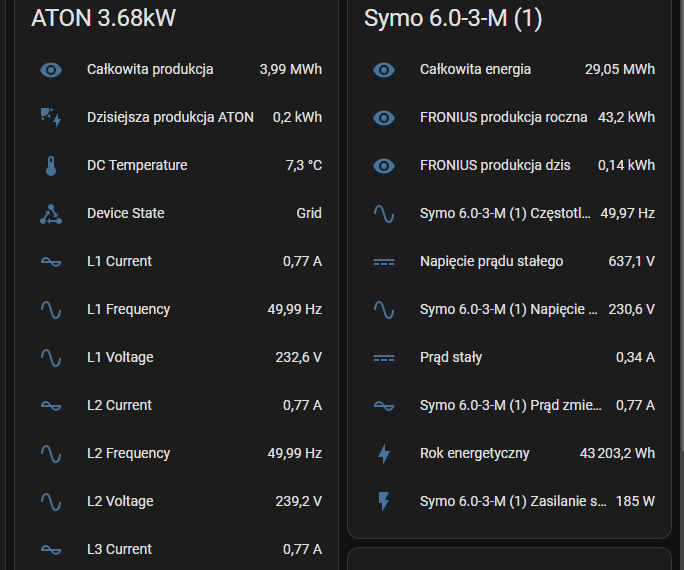
Task: Click the eye icon beside Całkowita energia
Action: [384, 70]
